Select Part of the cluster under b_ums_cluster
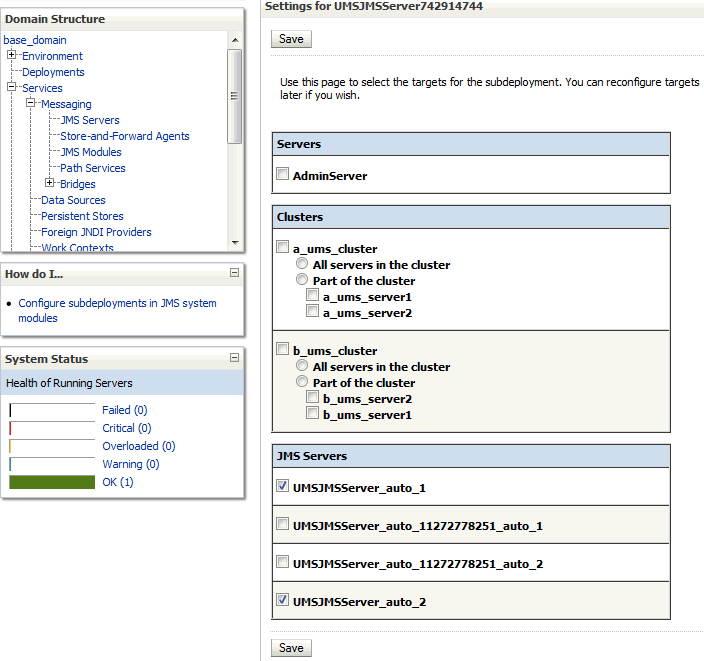Screen dimensions: 704x661 tap(302, 381)
